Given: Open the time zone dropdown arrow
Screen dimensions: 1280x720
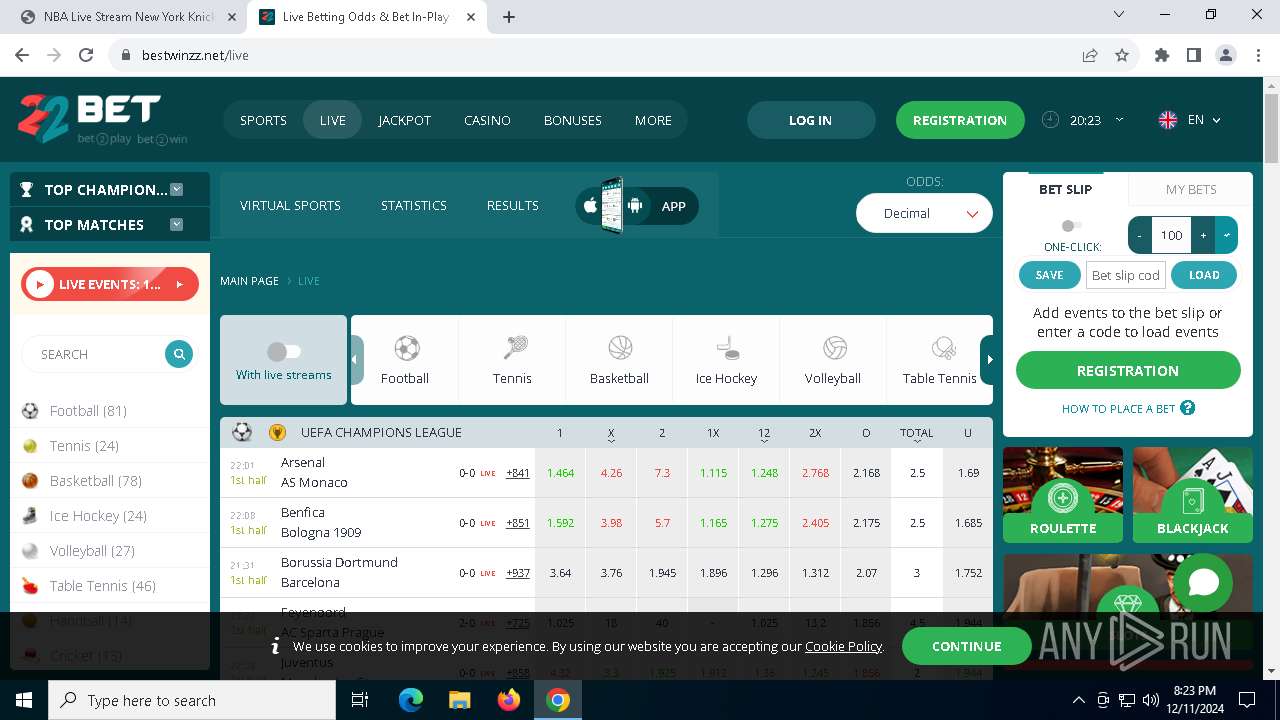Looking at the screenshot, I should (1119, 119).
